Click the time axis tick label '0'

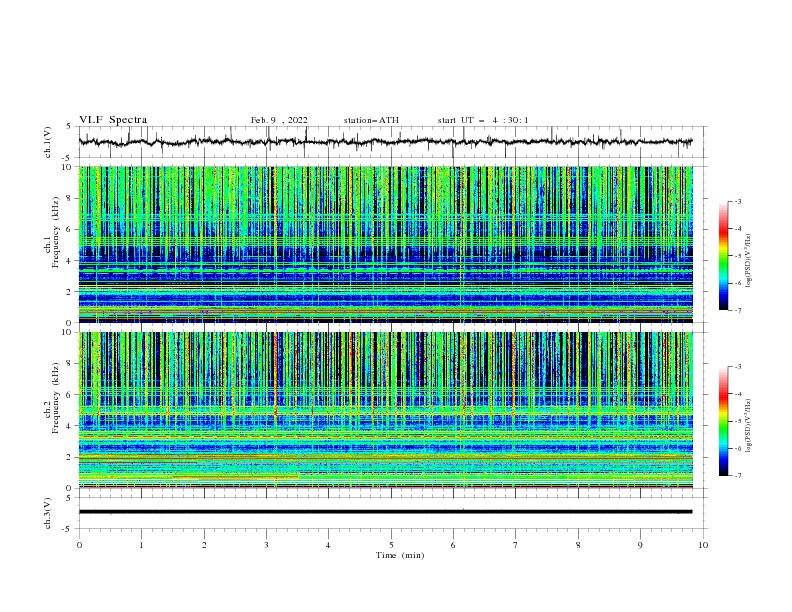click(79, 545)
